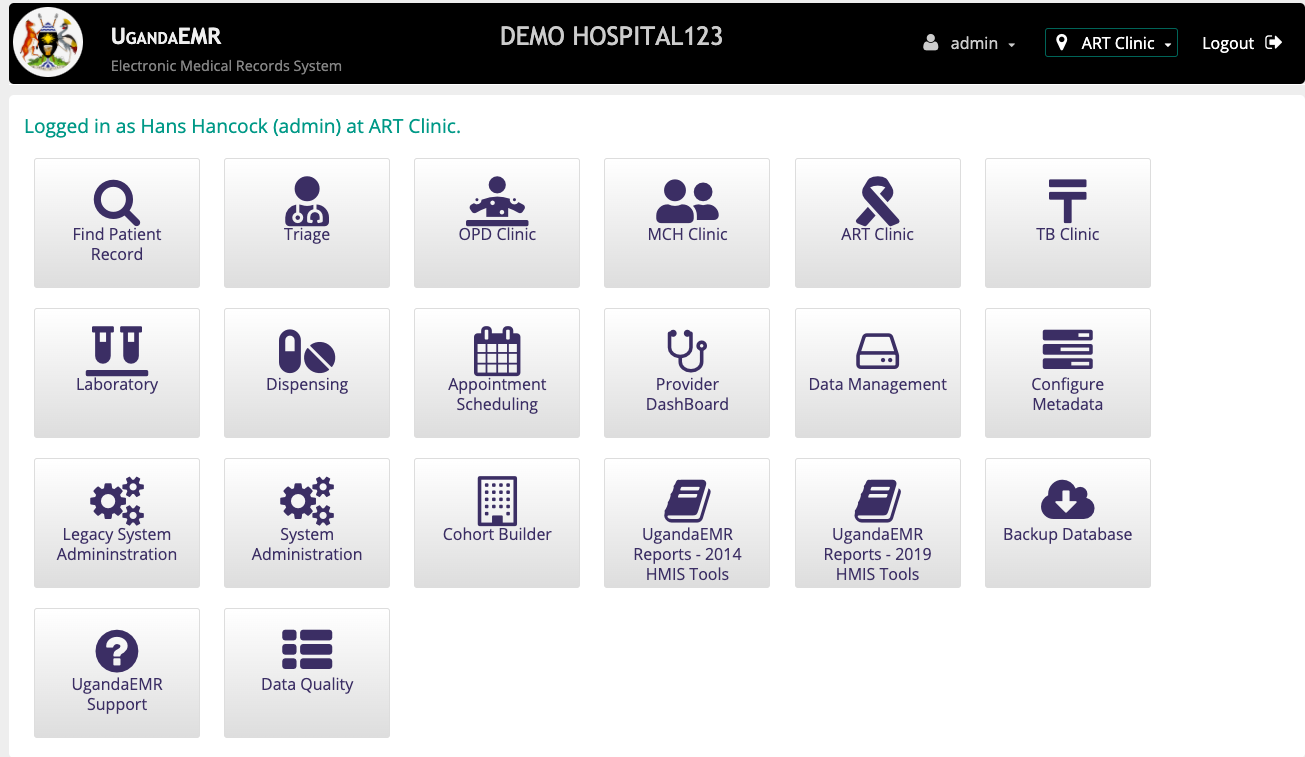The width and height of the screenshot is (1305, 757).
Task: Click the Triage nurse icon
Action: [x=307, y=201]
